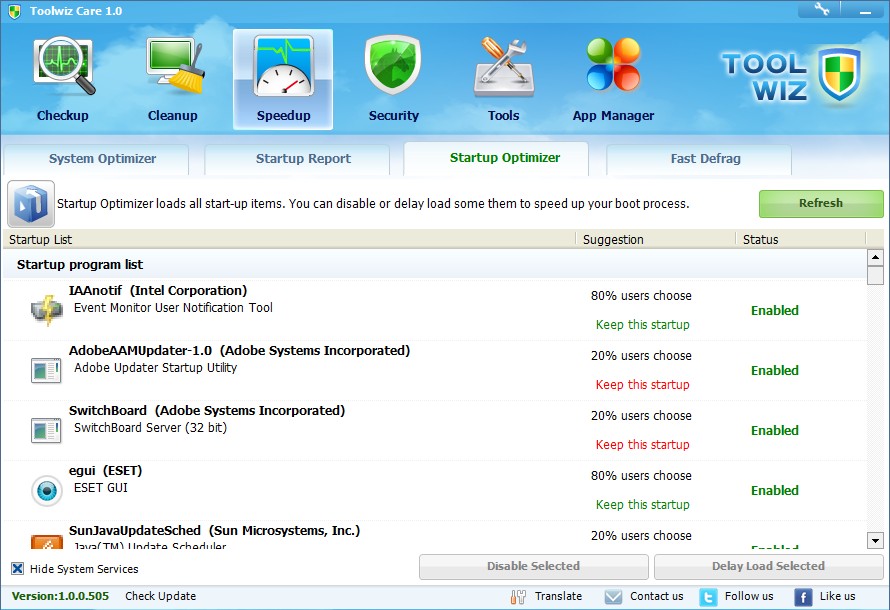The height and width of the screenshot is (610, 890).
Task: Click '20% users choose' for SwitchBoard
Action: pyautogui.click(x=641, y=416)
